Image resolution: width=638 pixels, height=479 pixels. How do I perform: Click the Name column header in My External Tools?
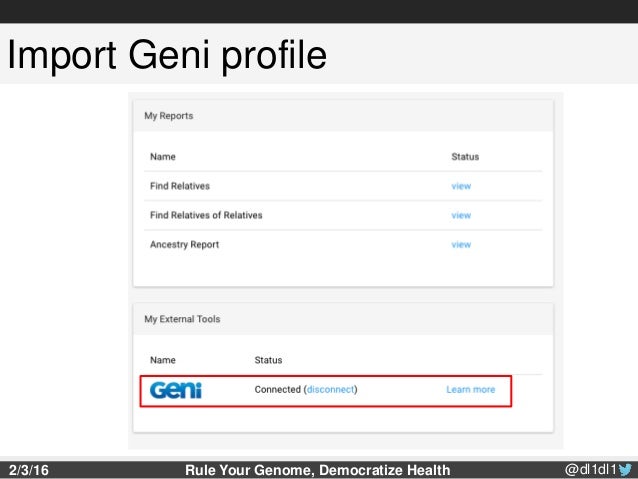click(x=163, y=360)
